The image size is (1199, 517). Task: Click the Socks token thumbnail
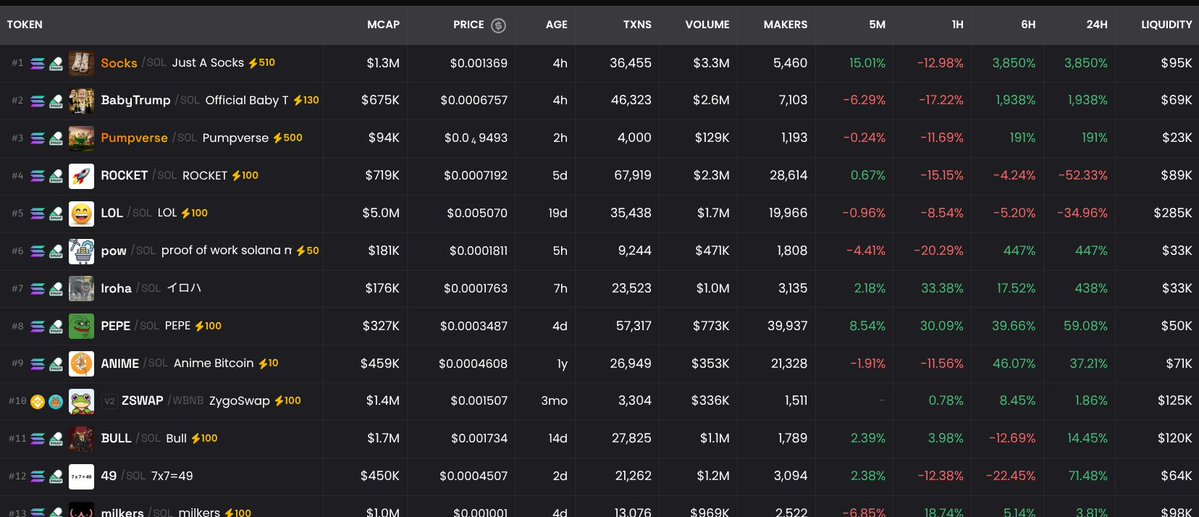(x=81, y=63)
